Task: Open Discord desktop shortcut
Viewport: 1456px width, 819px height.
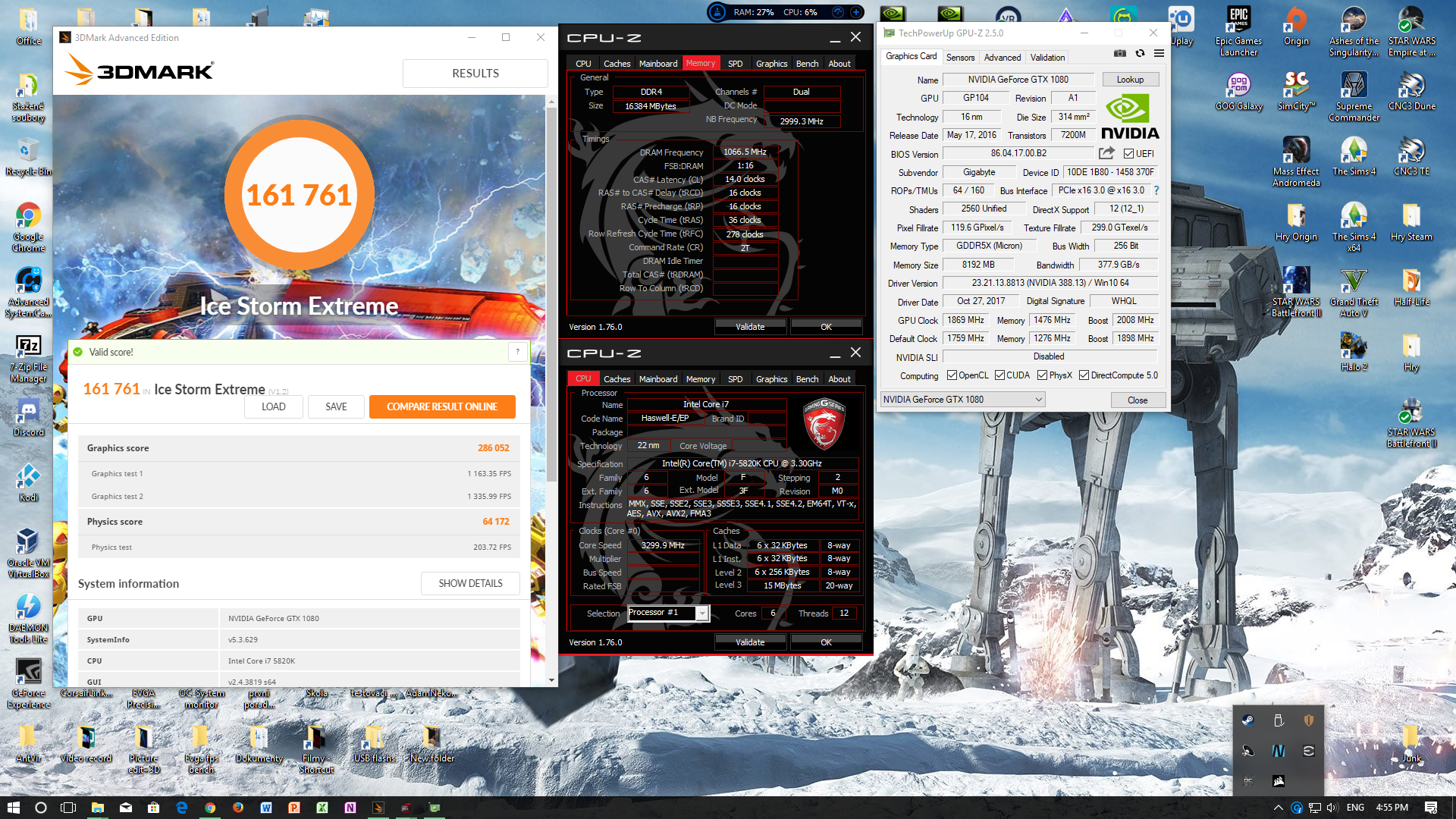Action: point(28,417)
